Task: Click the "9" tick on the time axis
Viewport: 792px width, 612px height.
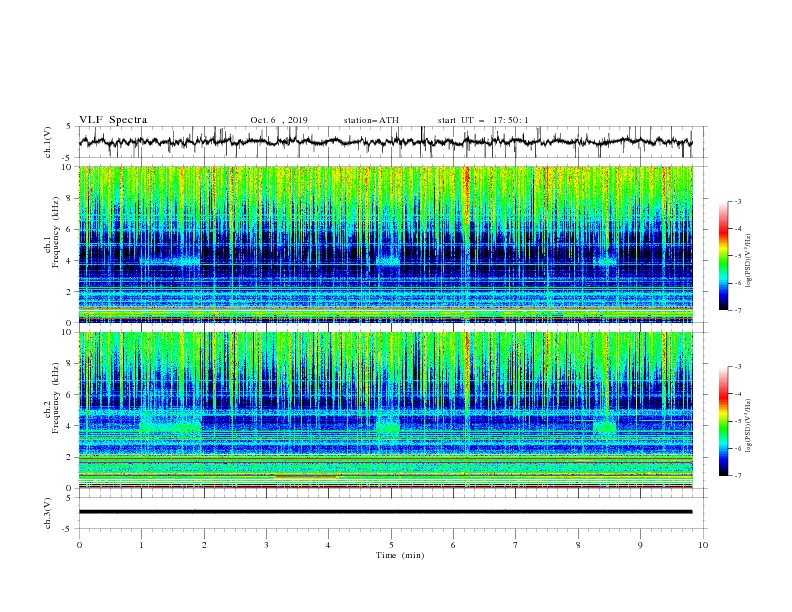Action: (640, 545)
